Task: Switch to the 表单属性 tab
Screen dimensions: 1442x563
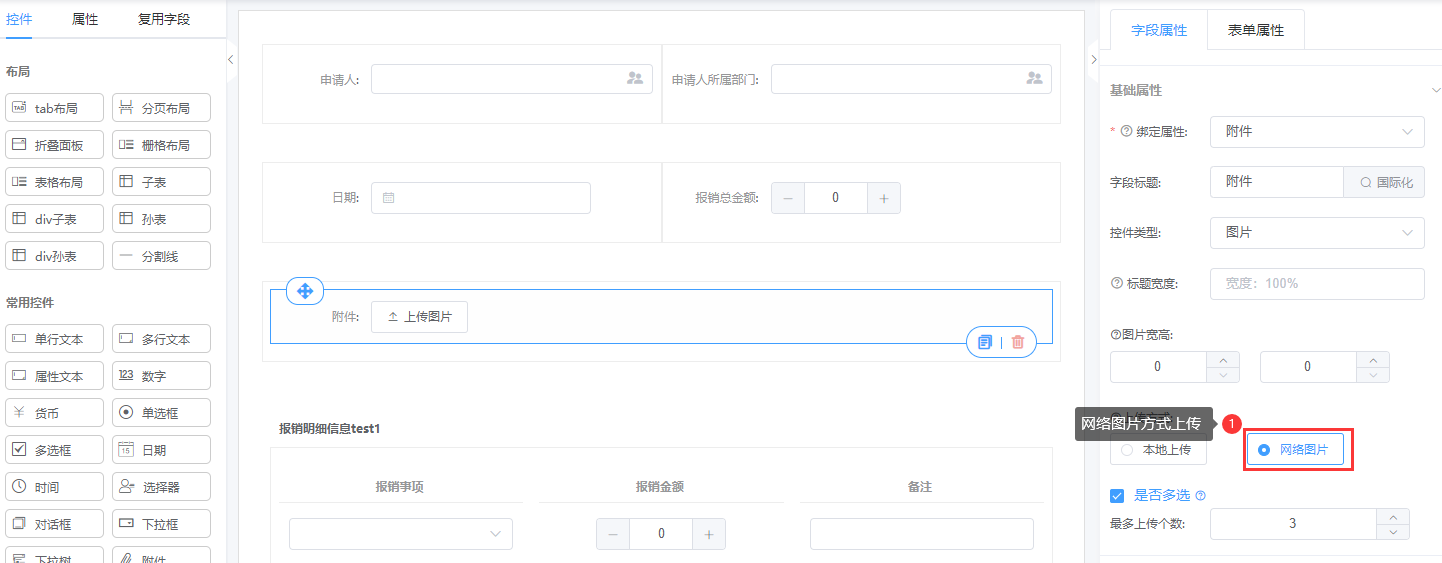Action: pyautogui.click(x=1256, y=30)
